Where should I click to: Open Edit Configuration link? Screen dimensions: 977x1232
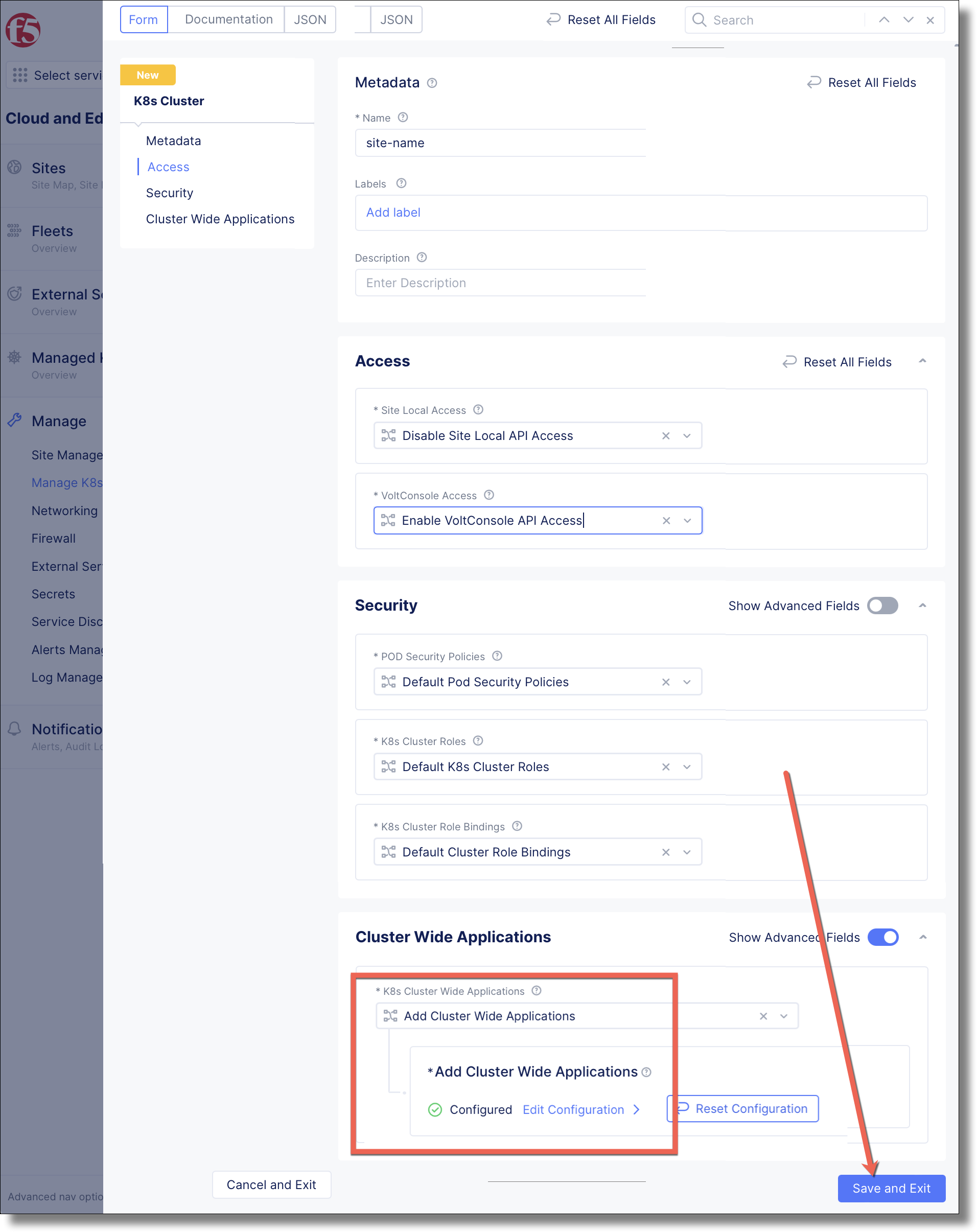tap(581, 1110)
